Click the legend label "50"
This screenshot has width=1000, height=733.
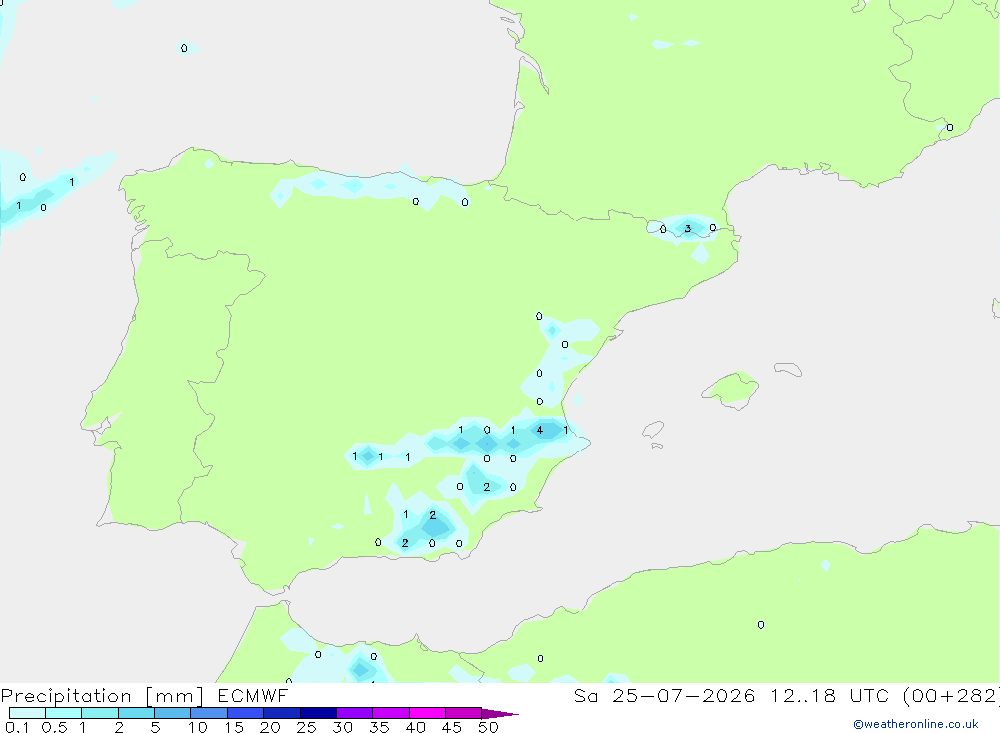(489, 727)
